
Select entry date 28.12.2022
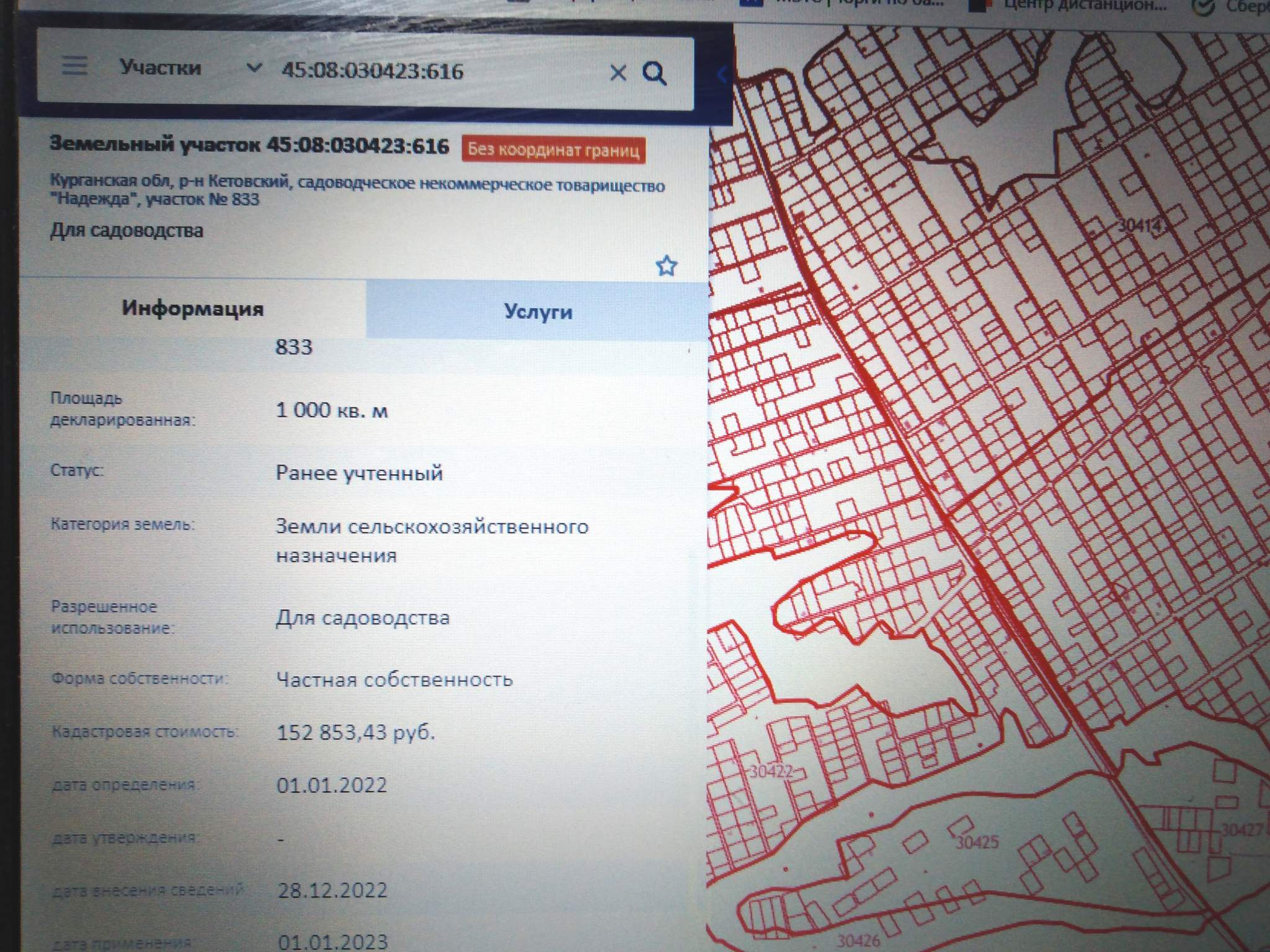[x=332, y=891]
